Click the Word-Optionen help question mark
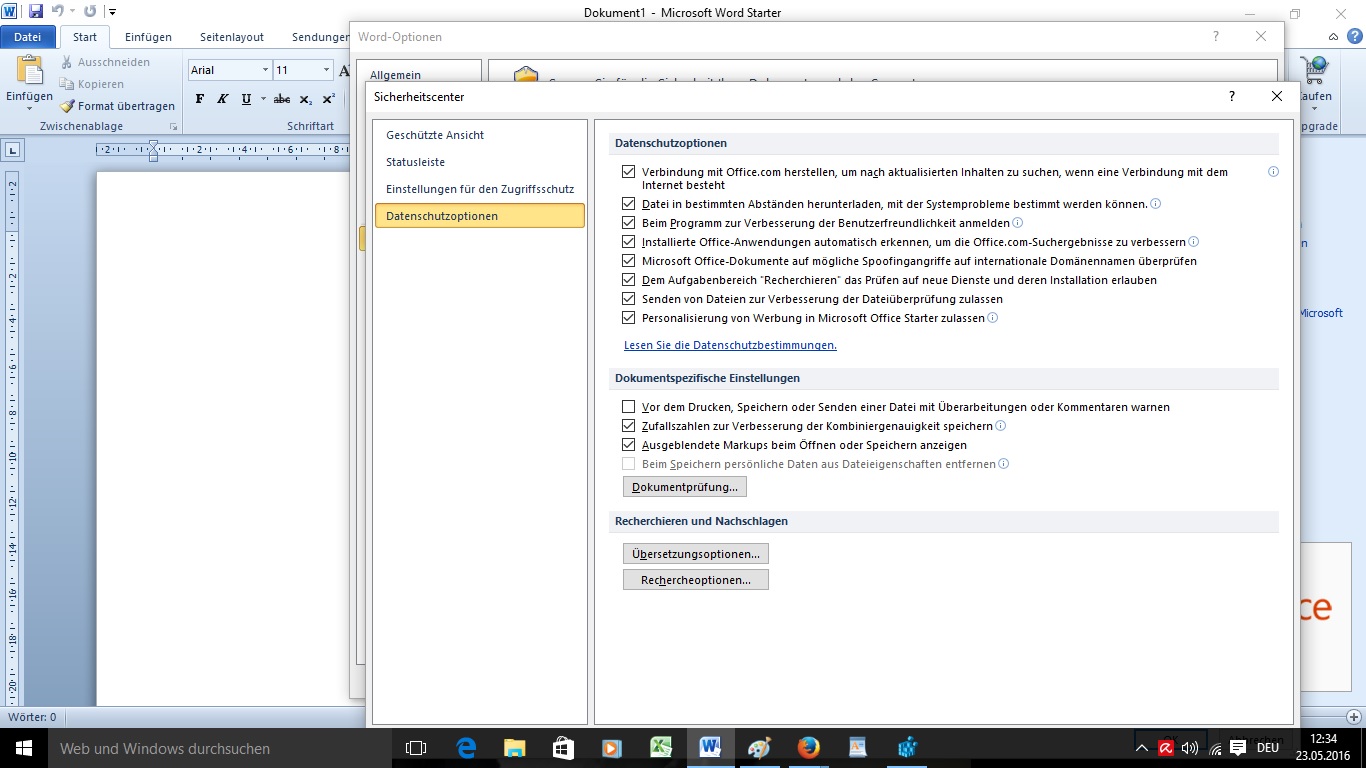This screenshot has height=768, width=1366. coord(1216,36)
